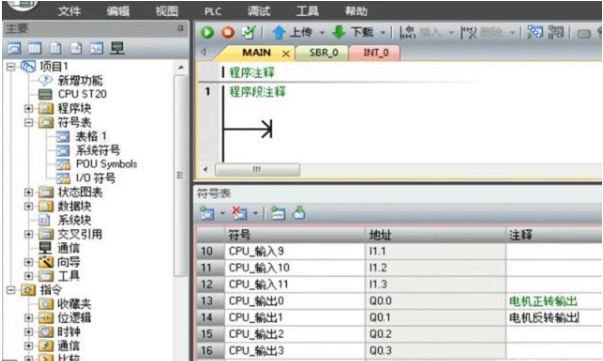603x361 pixels.
Task: Click Create Undefined Symbols icon
Action: coord(278,213)
